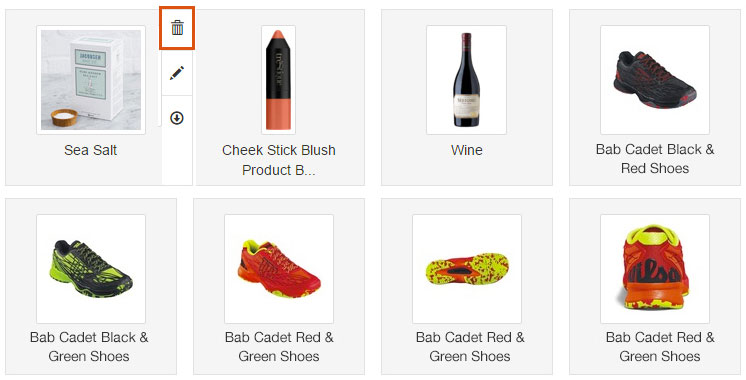This screenshot has height=380, width=746.
Task: Pick the black and green shoe image
Action: [x=91, y=269]
